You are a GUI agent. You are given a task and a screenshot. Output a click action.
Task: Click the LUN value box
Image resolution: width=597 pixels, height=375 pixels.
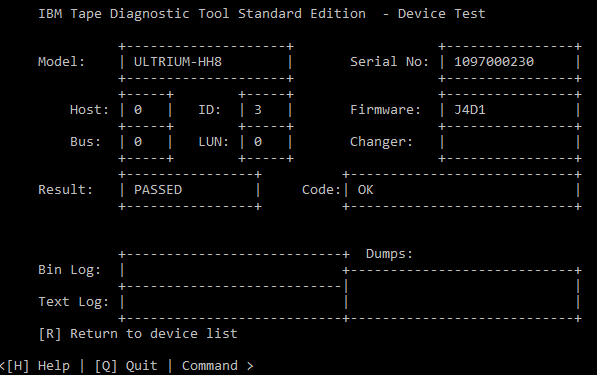tap(266, 142)
